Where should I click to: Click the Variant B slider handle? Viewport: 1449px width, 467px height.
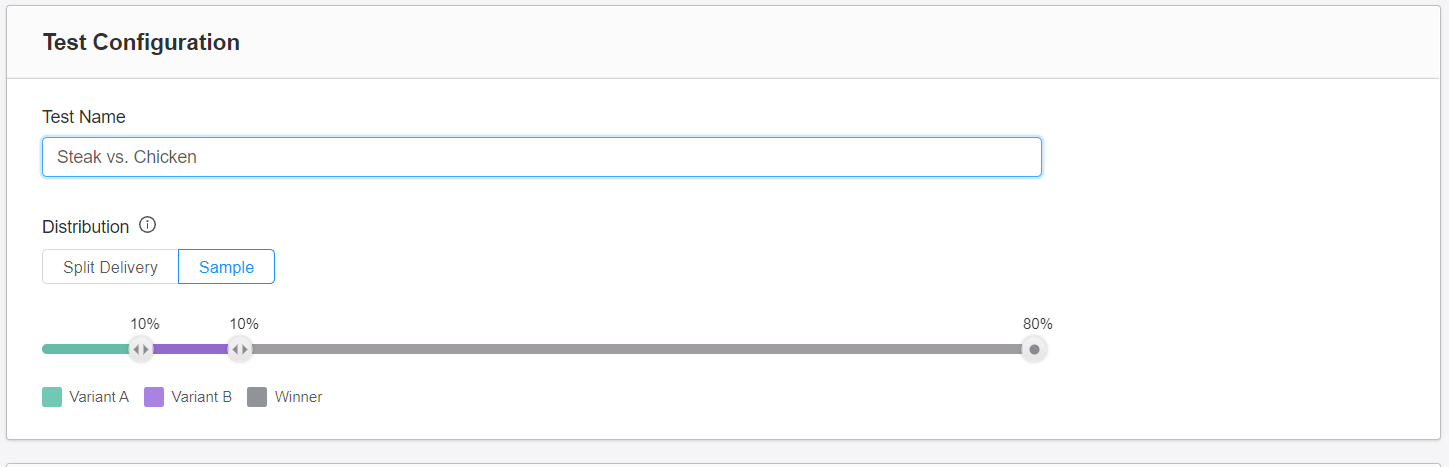coord(239,349)
